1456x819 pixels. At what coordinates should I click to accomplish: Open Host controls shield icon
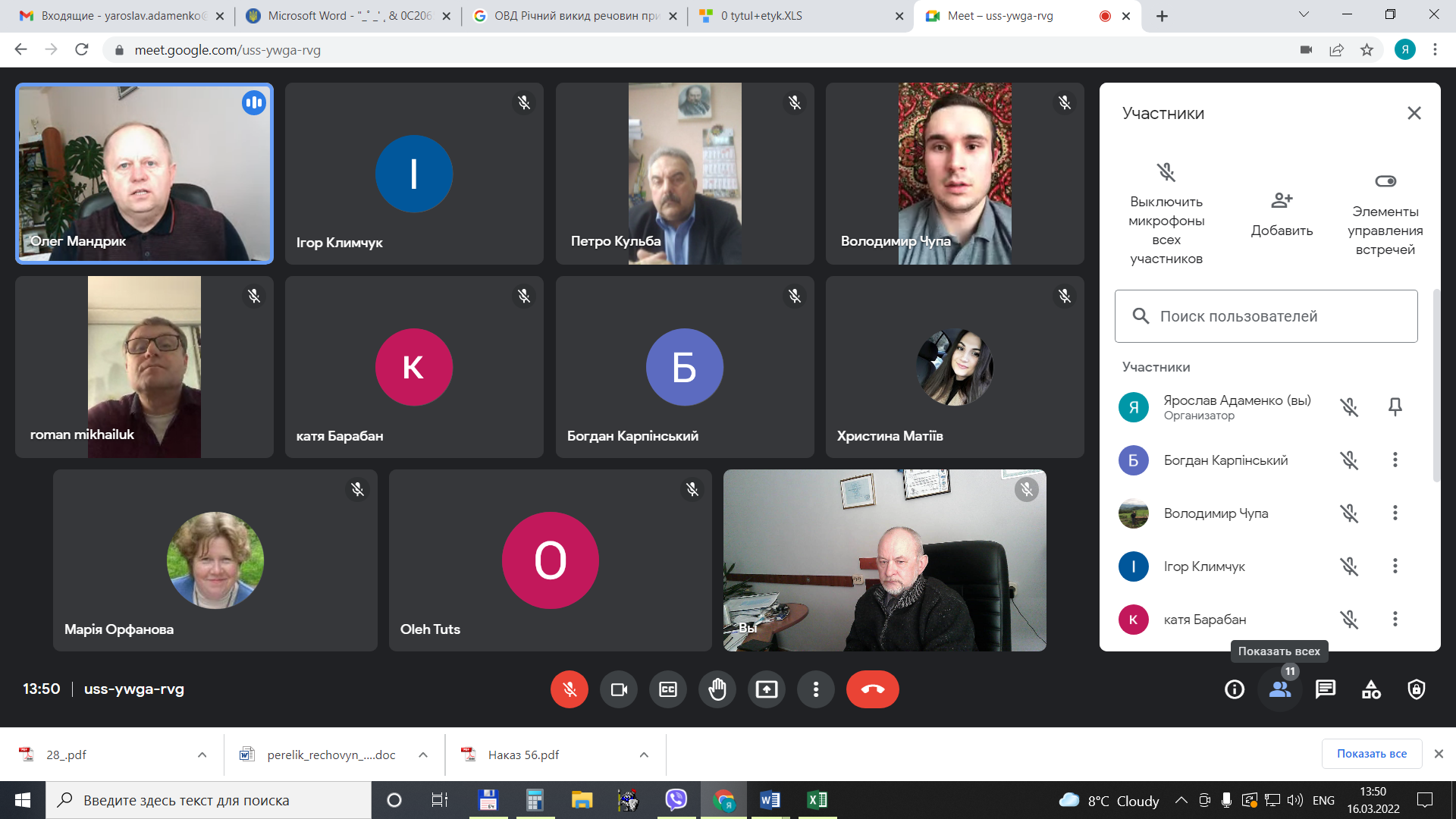tap(1416, 689)
